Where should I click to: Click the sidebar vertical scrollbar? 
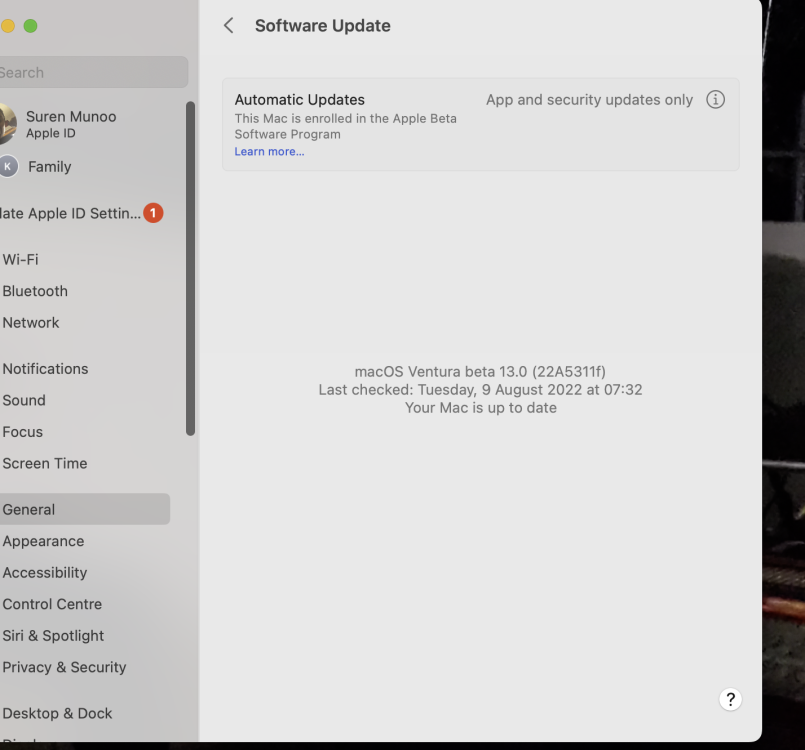click(190, 268)
